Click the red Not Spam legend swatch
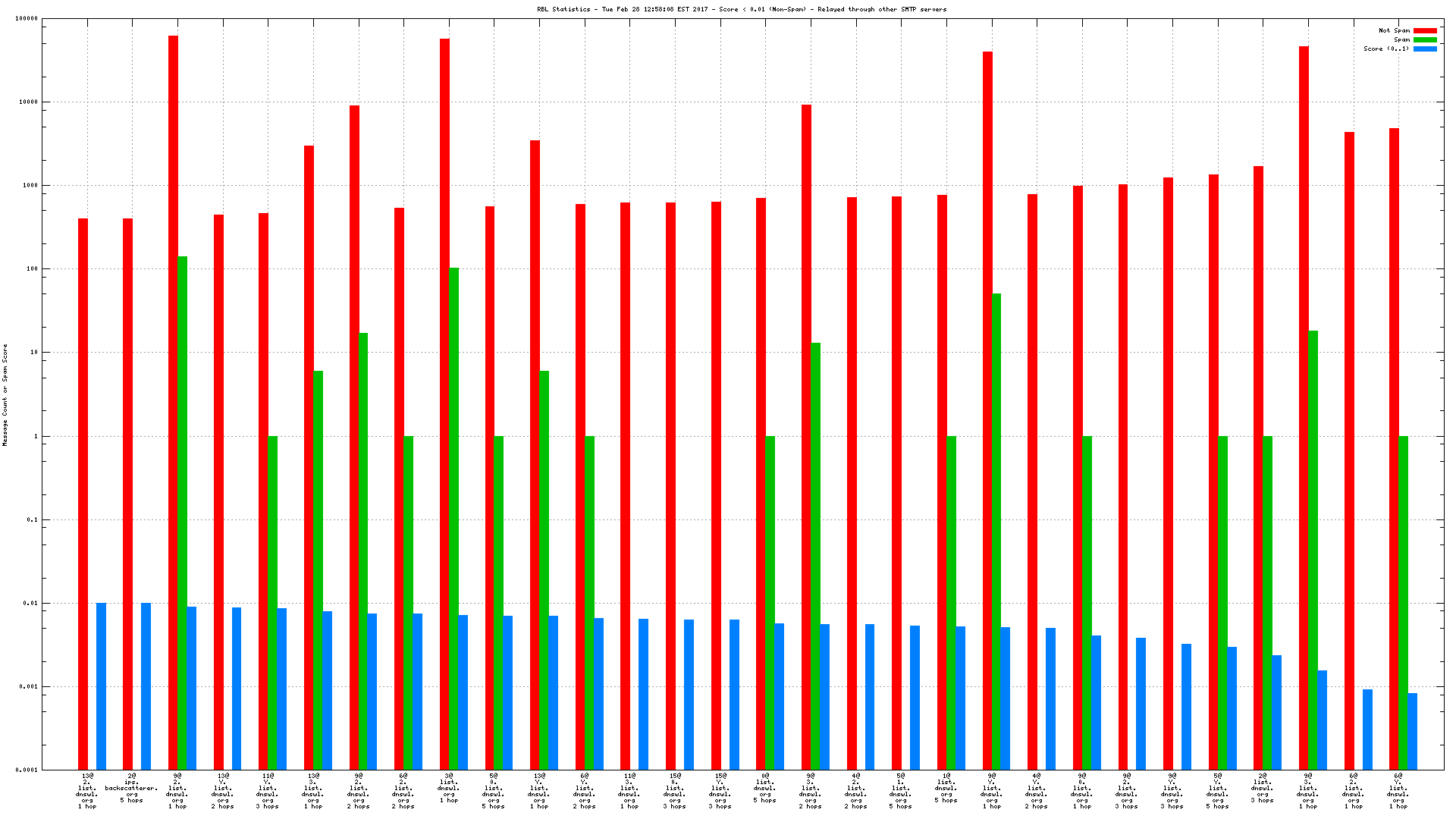The image size is (1456, 819). click(1425, 30)
